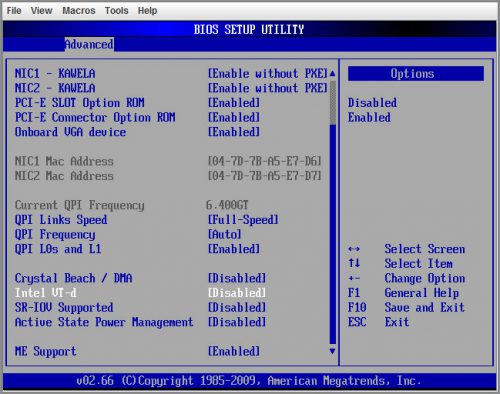This screenshot has height=394, width=500.
Task: Open the Tools menu
Action: pyautogui.click(x=116, y=11)
